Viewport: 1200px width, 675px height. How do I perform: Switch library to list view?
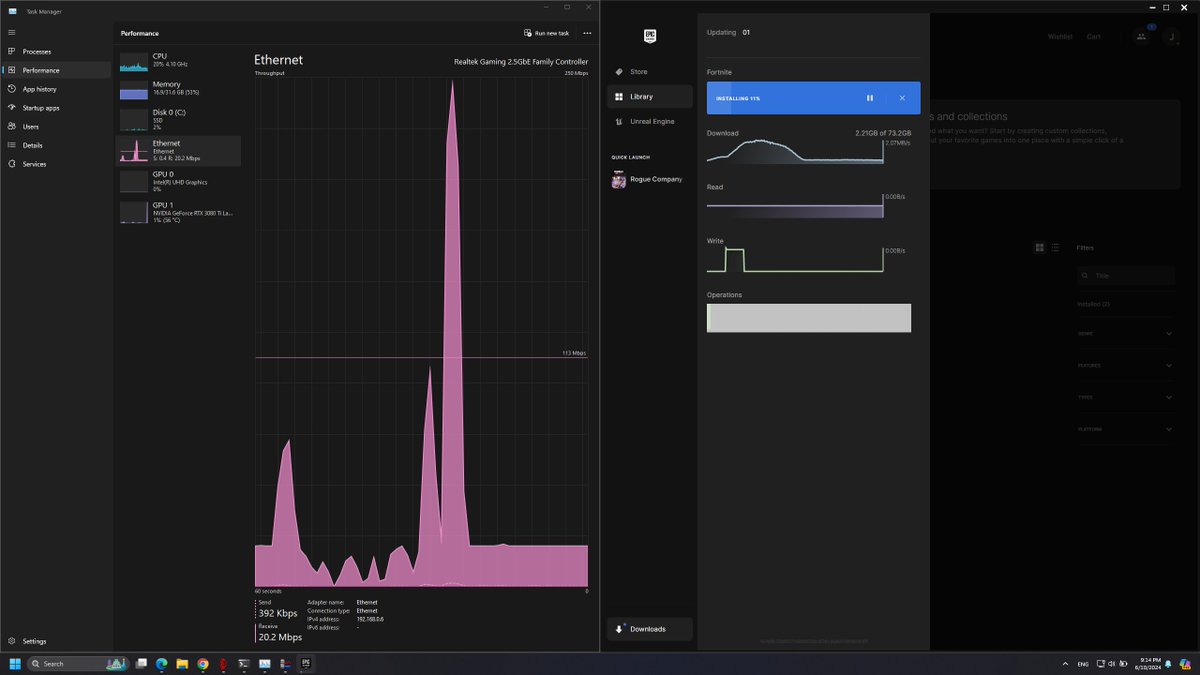[1055, 248]
